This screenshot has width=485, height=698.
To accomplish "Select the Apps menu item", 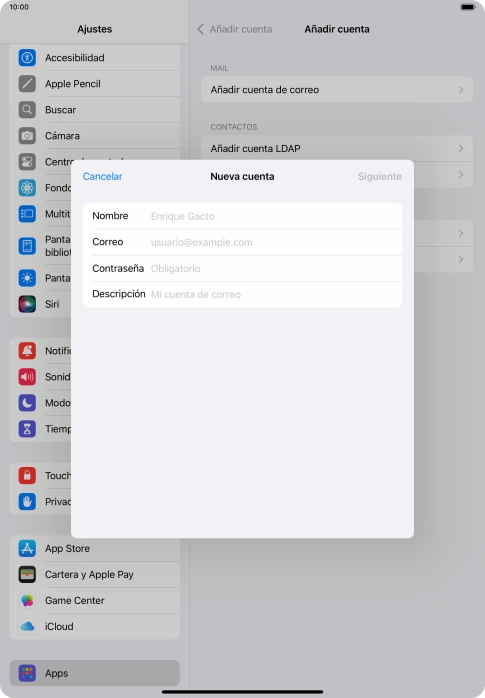I will click(x=94, y=673).
